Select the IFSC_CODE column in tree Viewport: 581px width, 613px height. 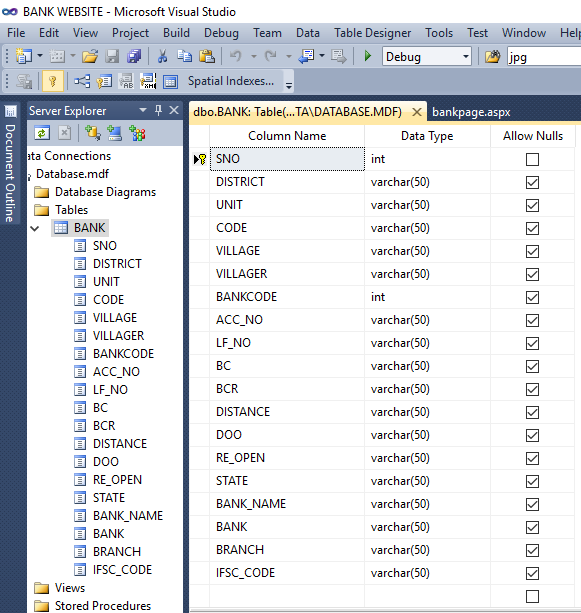(122, 570)
